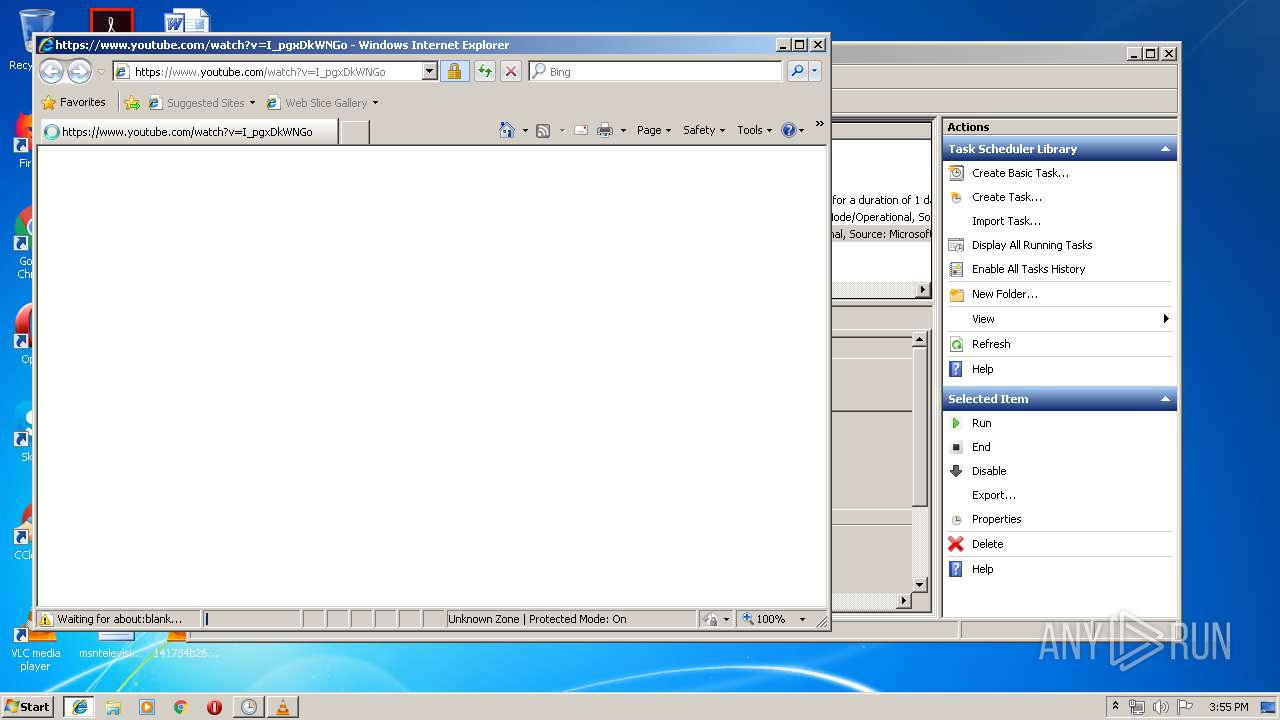Click the magnifier search button

pyautogui.click(x=797, y=71)
